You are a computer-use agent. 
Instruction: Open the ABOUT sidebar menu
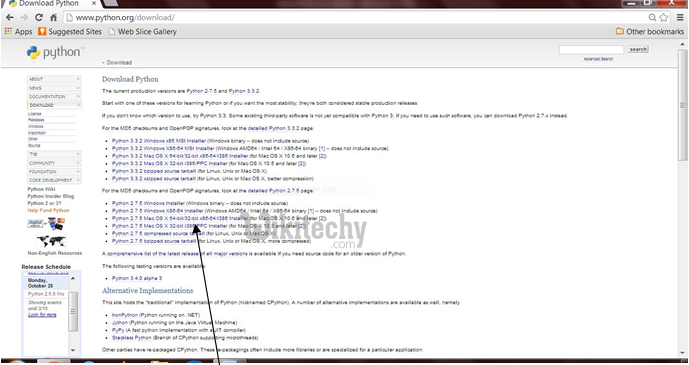(x=54, y=79)
